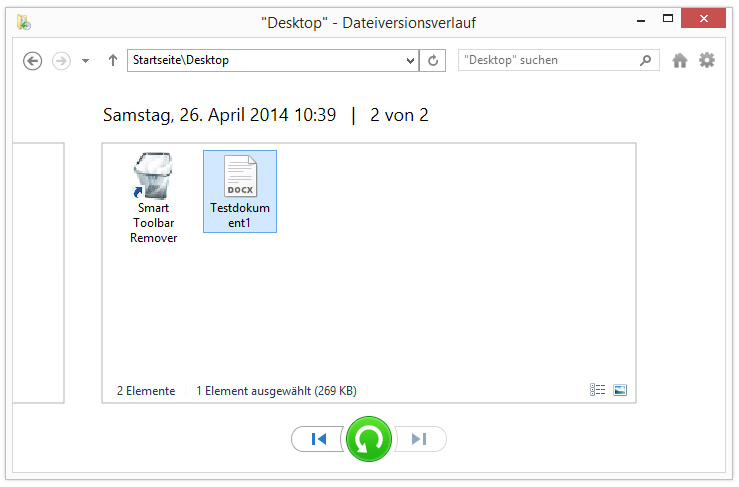739x487 pixels.
Task: Open the window system menu icon
Action: [x=23, y=21]
